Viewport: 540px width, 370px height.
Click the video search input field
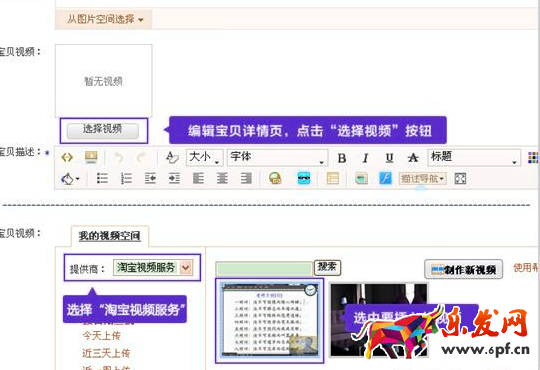coord(264,269)
